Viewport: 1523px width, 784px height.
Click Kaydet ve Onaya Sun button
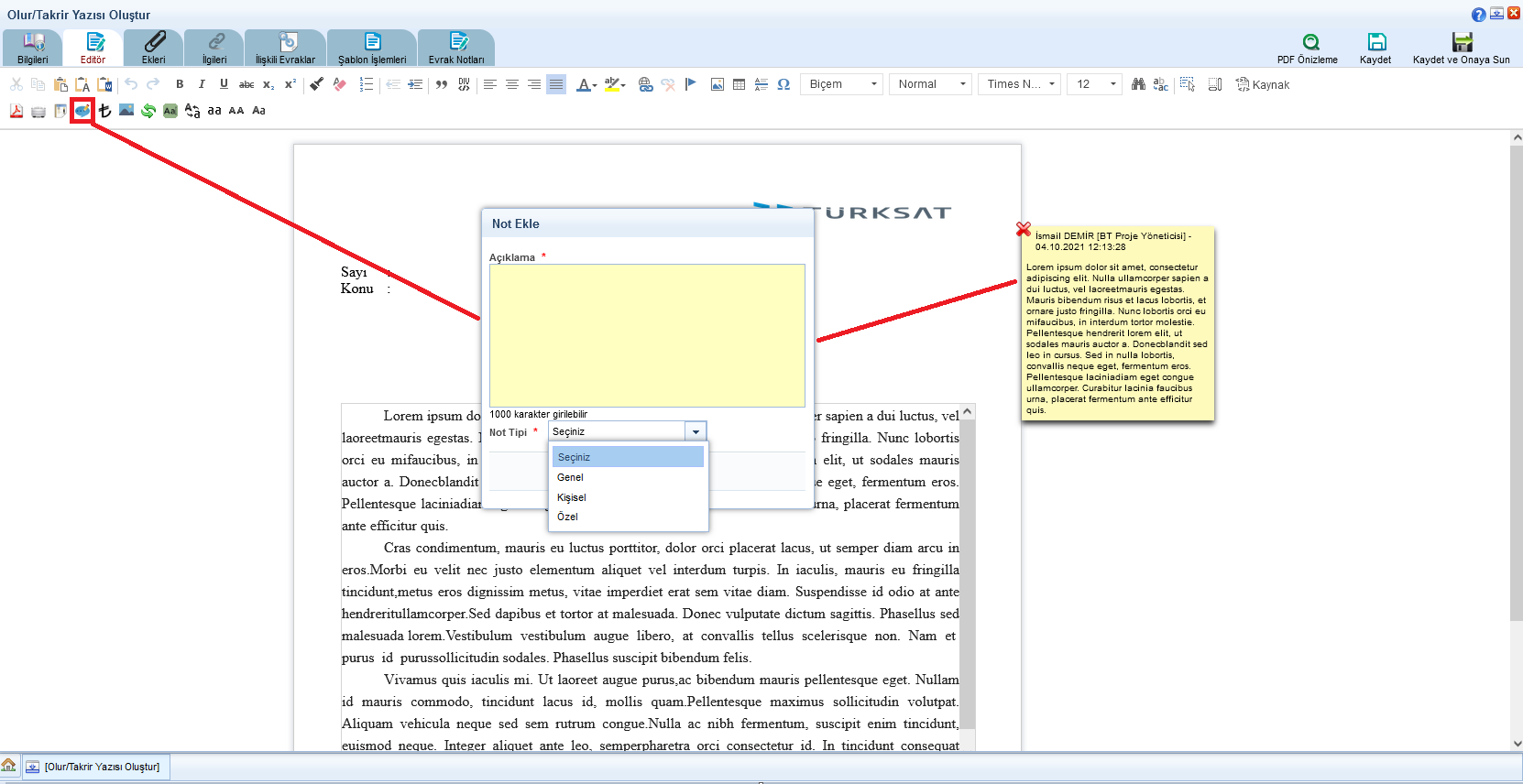coord(1461,48)
